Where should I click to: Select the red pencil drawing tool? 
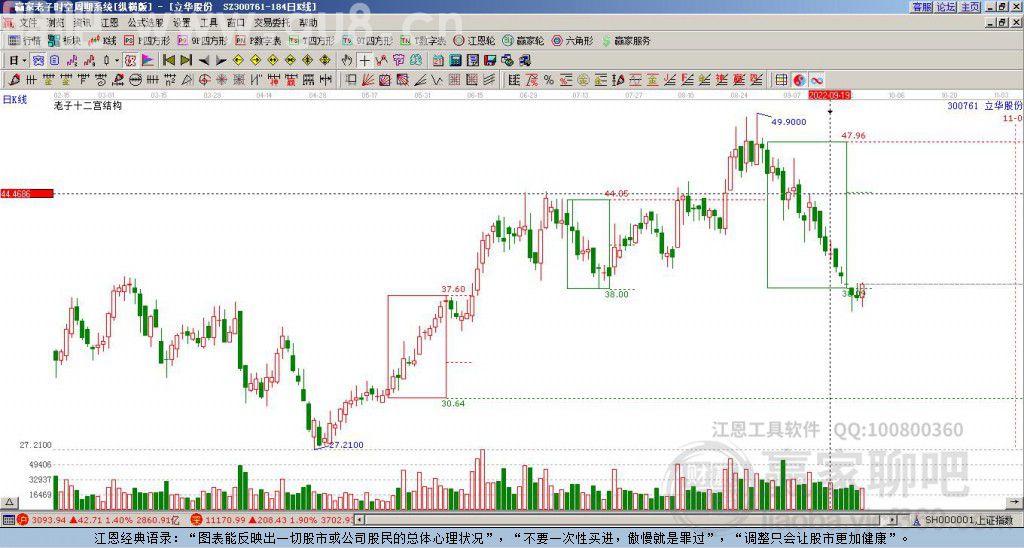coord(14,80)
